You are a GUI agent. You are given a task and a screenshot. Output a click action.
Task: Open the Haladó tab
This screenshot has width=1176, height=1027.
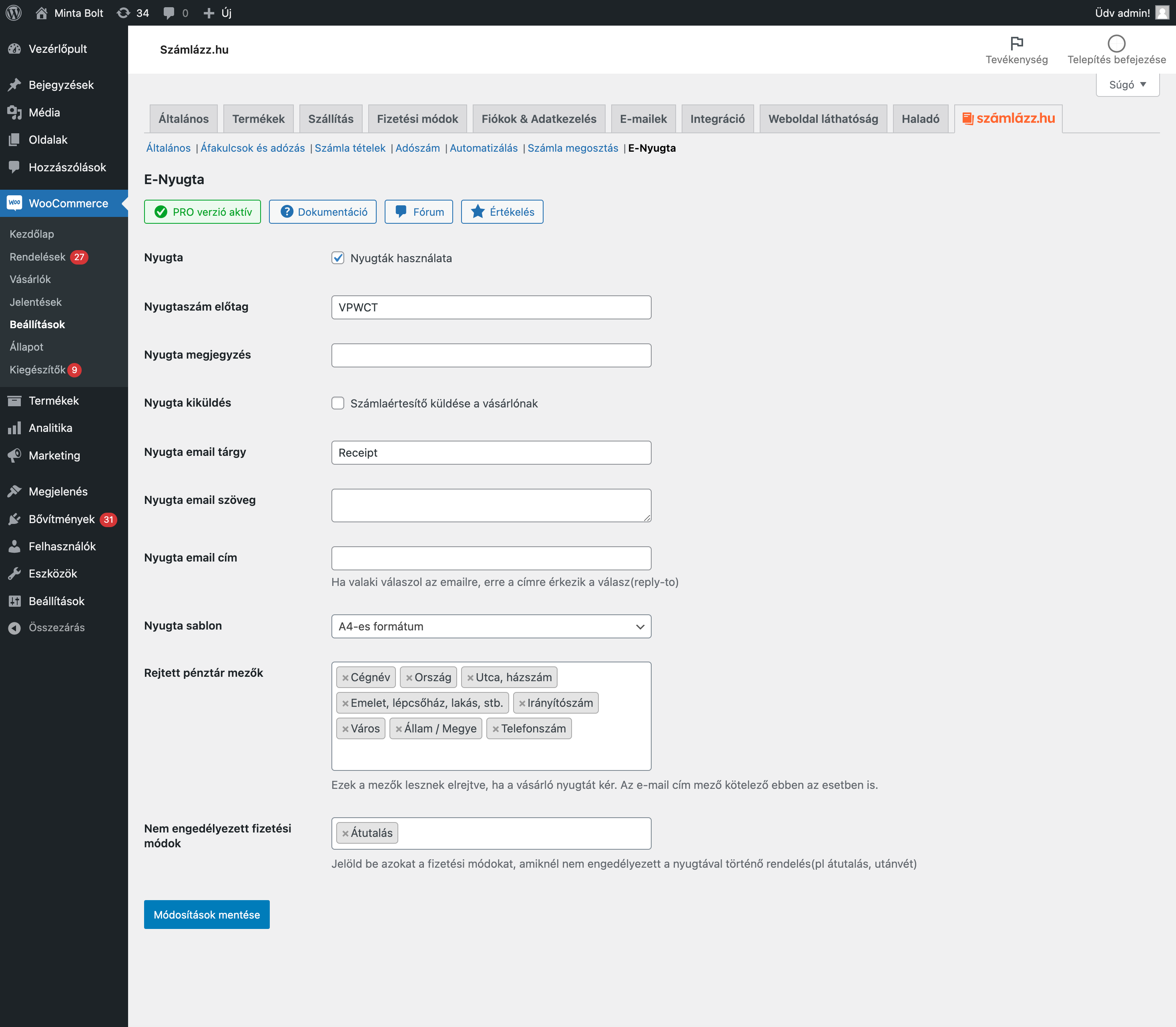pyautogui.click(x=920, y=118)
